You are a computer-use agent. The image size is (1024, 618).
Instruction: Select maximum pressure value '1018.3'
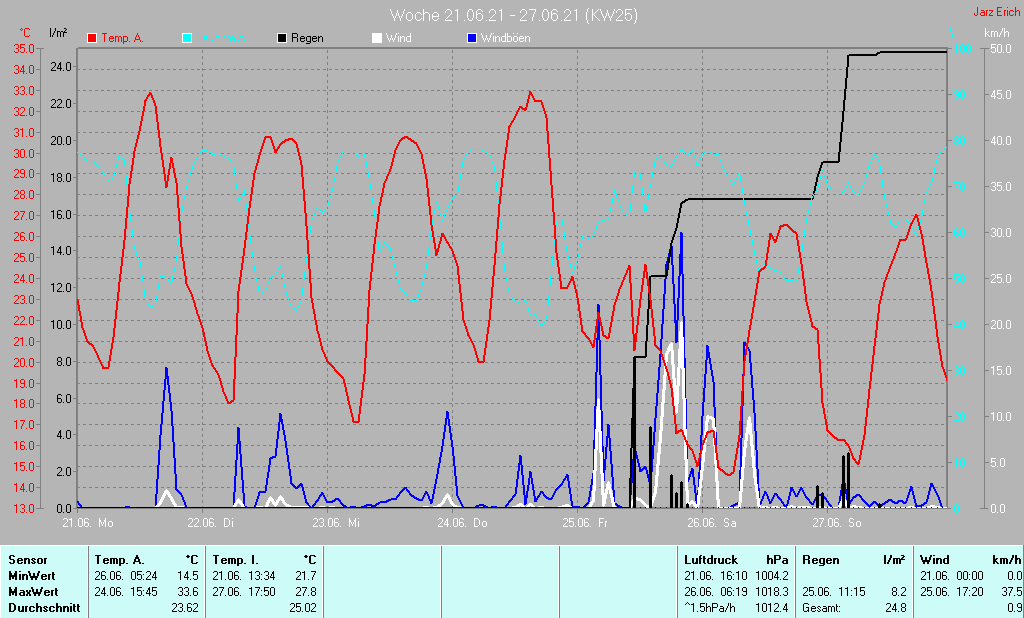pyautogui.click(x=771, y=591)
